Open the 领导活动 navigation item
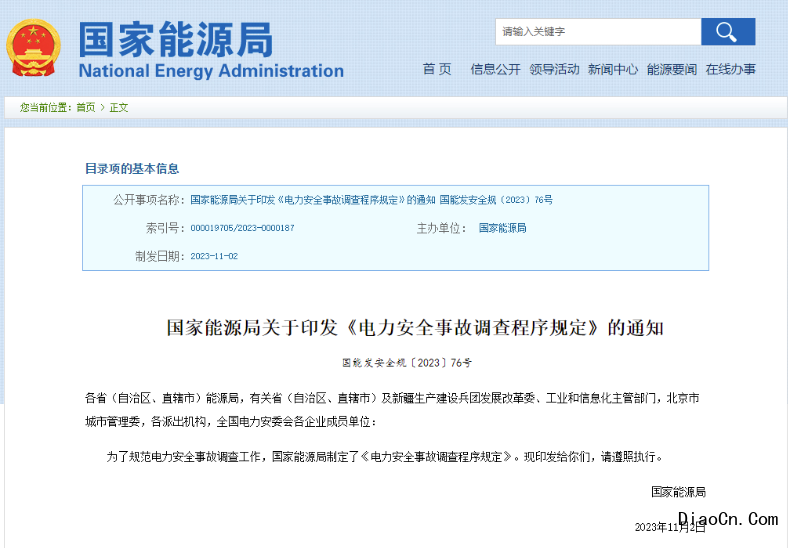 tap(554, 69)
